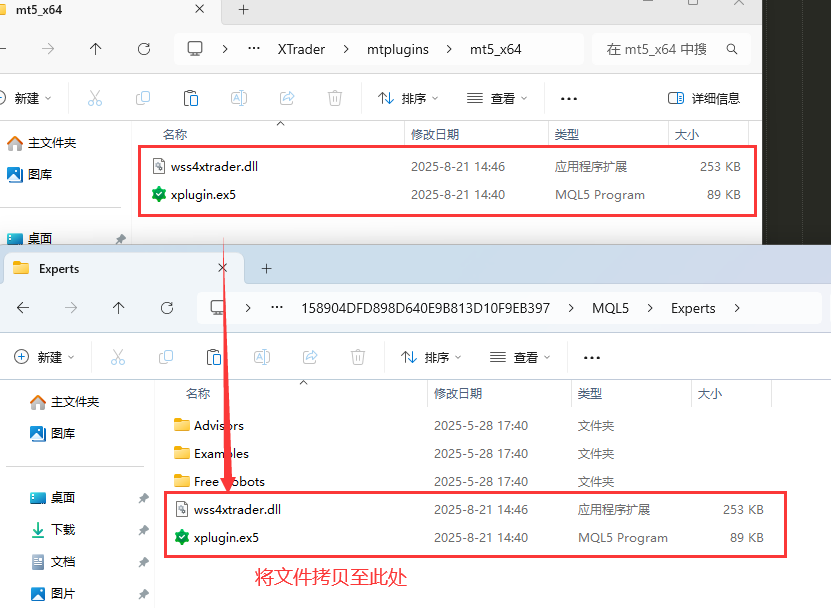Click the MQL5 breadcrumb in the Experts address bar
The image size is (831, 608).
coord(610,308)
